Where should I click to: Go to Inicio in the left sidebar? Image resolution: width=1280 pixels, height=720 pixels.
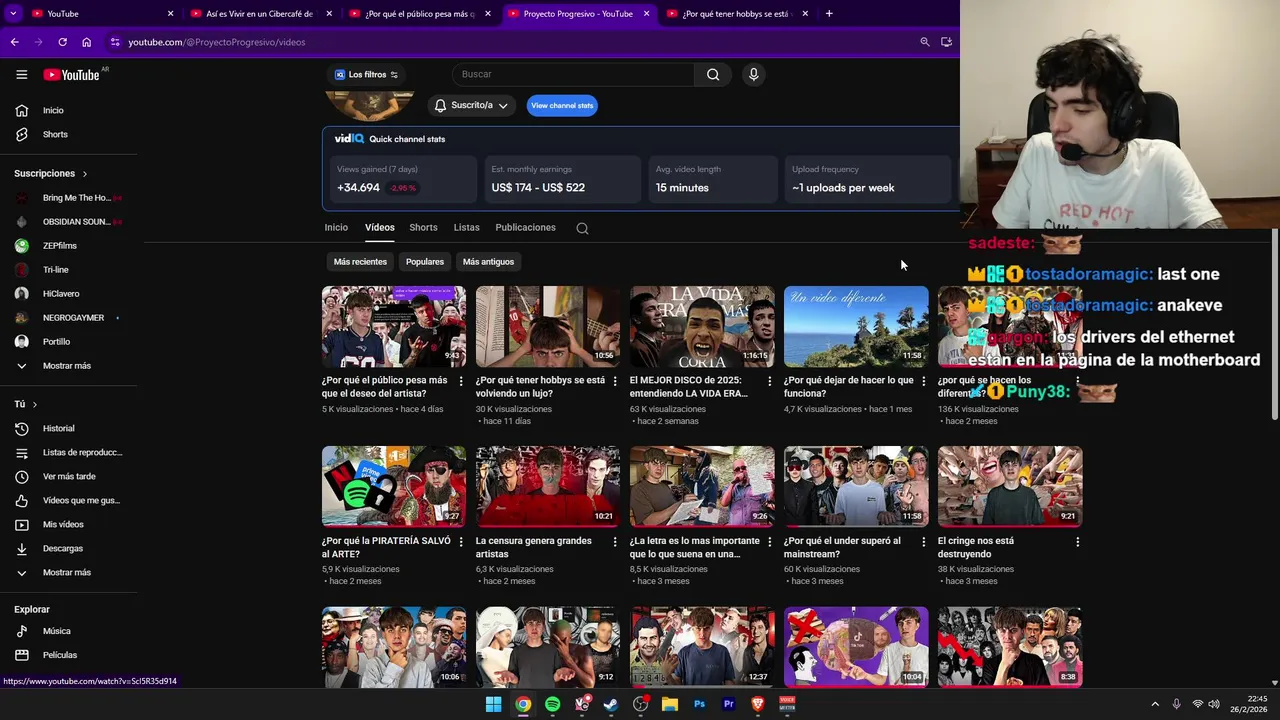click(x=53, y=110)
